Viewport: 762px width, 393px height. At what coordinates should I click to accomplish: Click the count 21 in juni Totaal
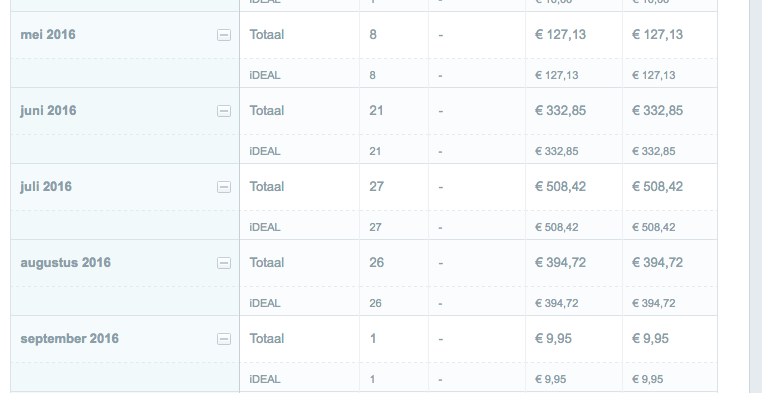(x=376, y=111)
